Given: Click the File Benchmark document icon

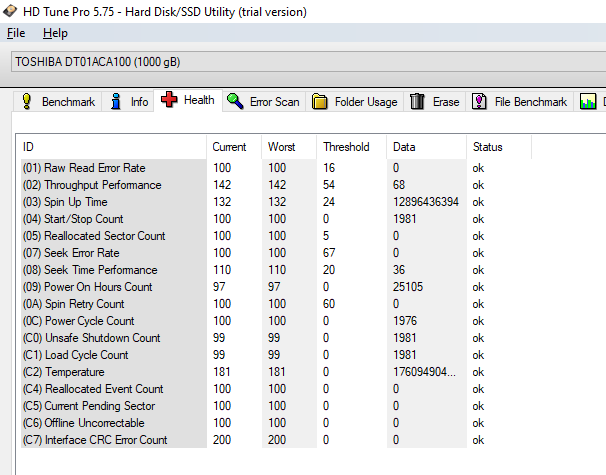Looking at the screenshot, I should (479, 101).
